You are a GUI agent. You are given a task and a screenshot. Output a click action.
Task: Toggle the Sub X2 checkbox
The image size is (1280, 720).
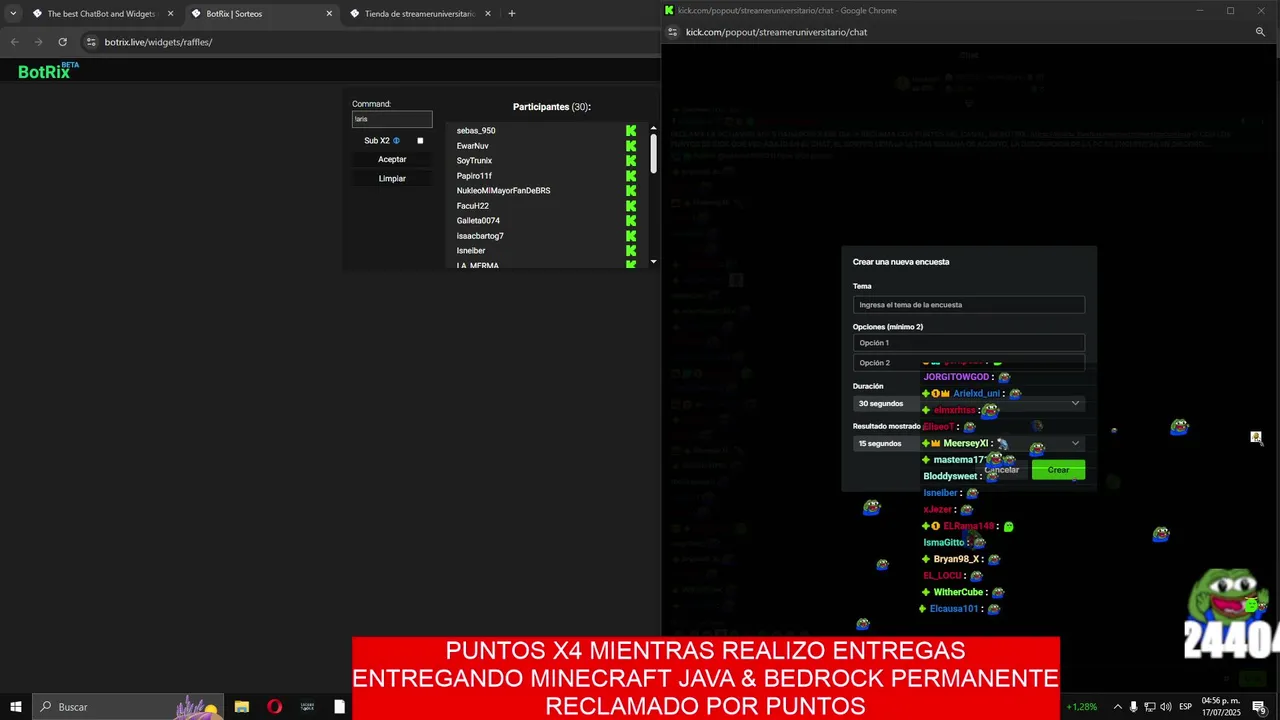pos(420,141)
